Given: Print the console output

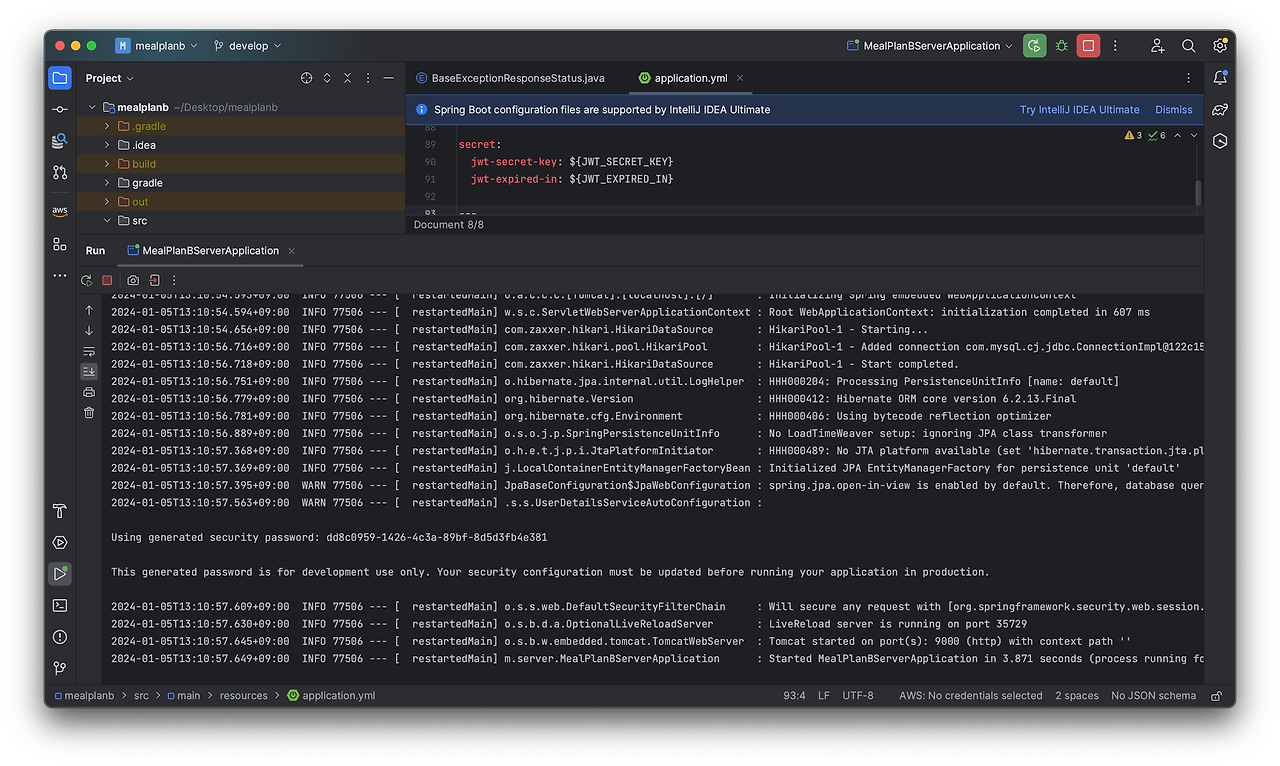Looking at the screenshot, I should tap(89, 392).
